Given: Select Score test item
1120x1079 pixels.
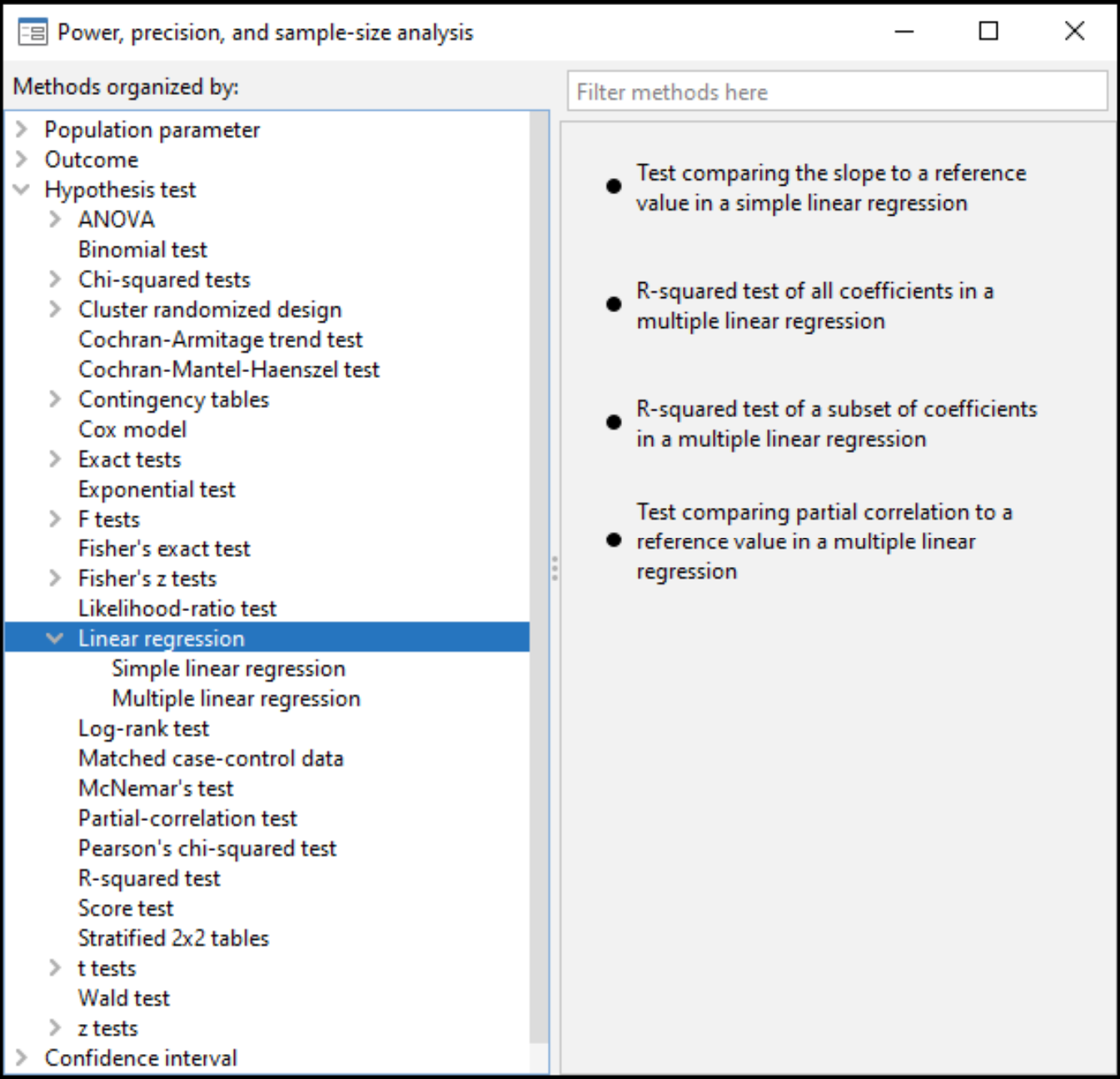Looking at the screenshot, I should coord(126,907).
